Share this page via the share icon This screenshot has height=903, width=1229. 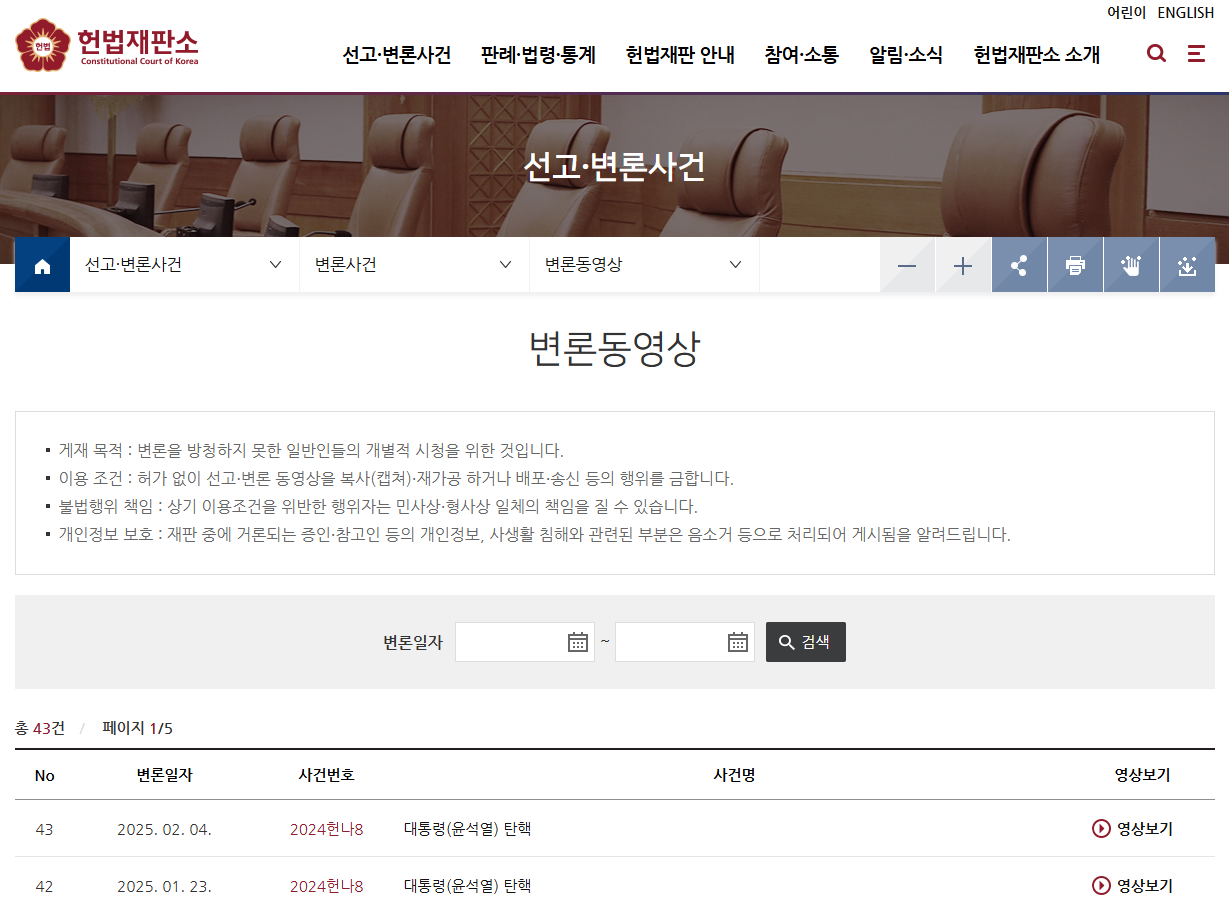(1019, 264)
